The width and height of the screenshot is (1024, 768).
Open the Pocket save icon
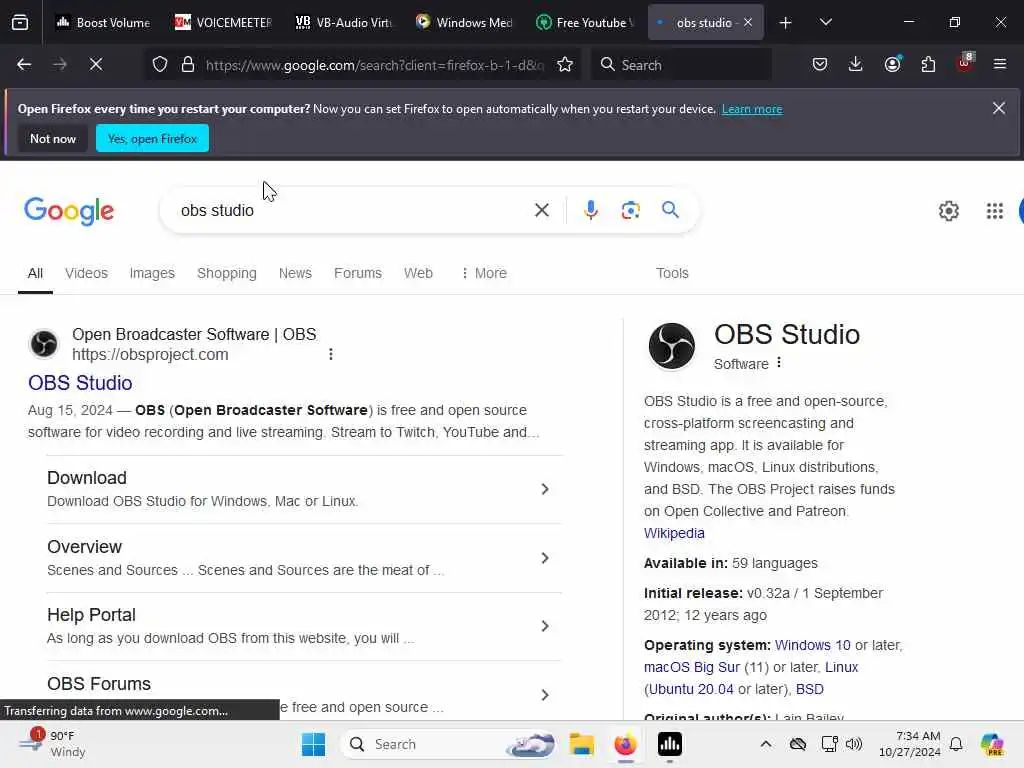(820, 65)
